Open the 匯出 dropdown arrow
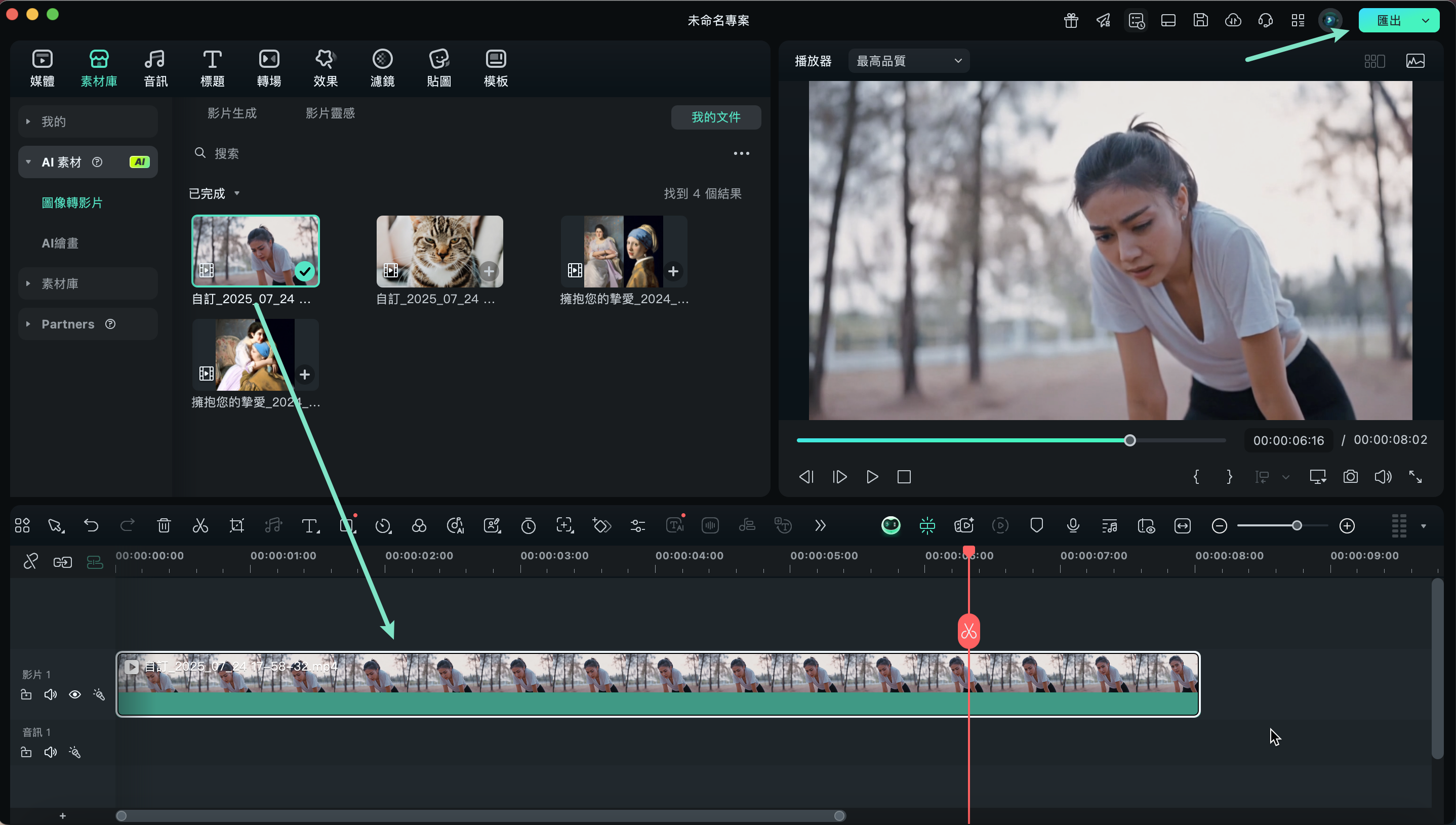 [1426, 20]
